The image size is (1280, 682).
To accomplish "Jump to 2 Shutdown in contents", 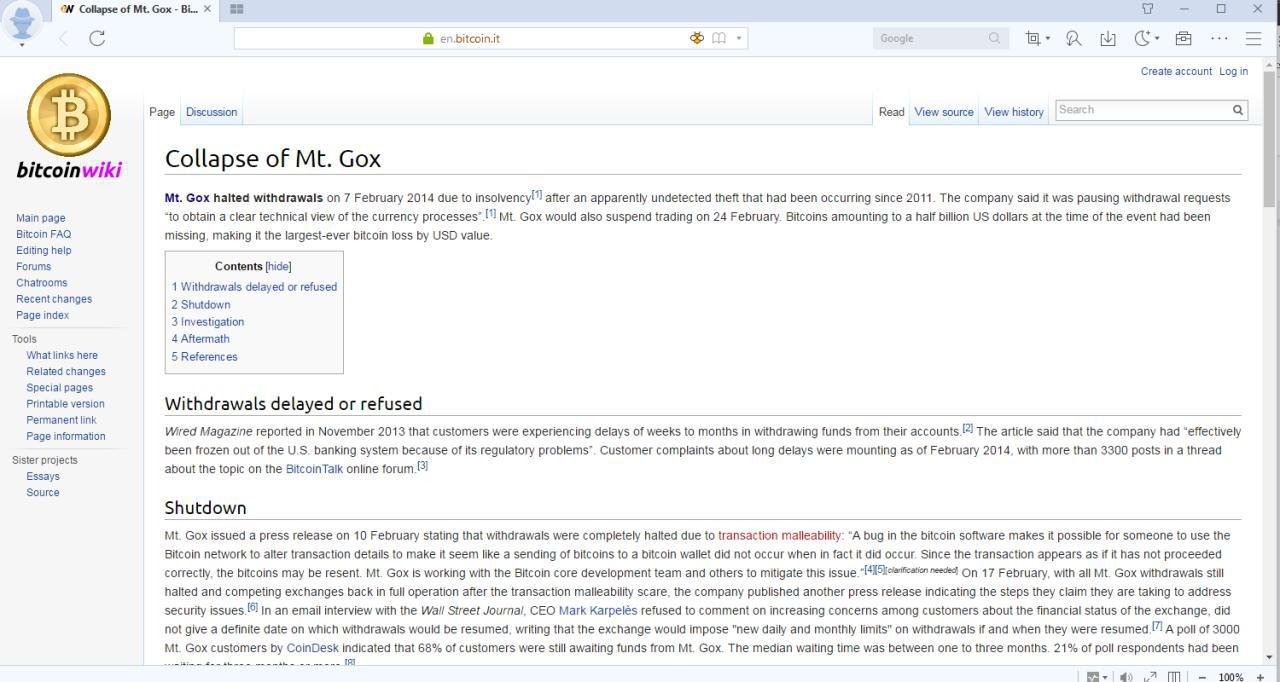I will pos(200,305).
